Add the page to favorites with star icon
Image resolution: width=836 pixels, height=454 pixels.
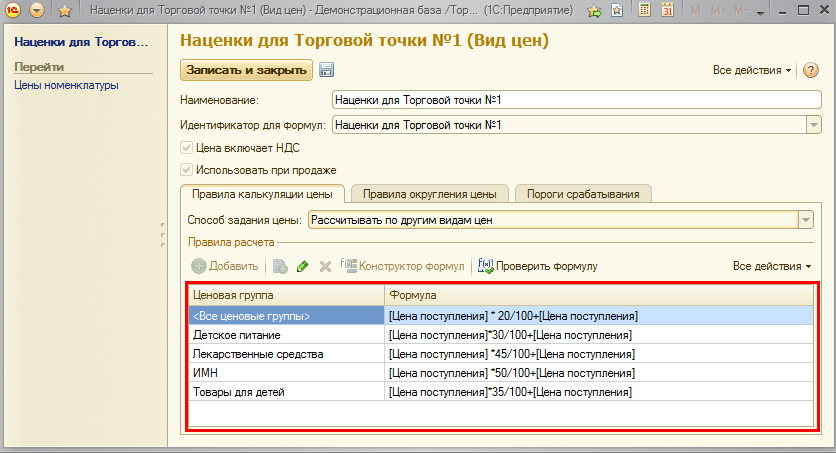pyautogui.click(x=65, y=12)
